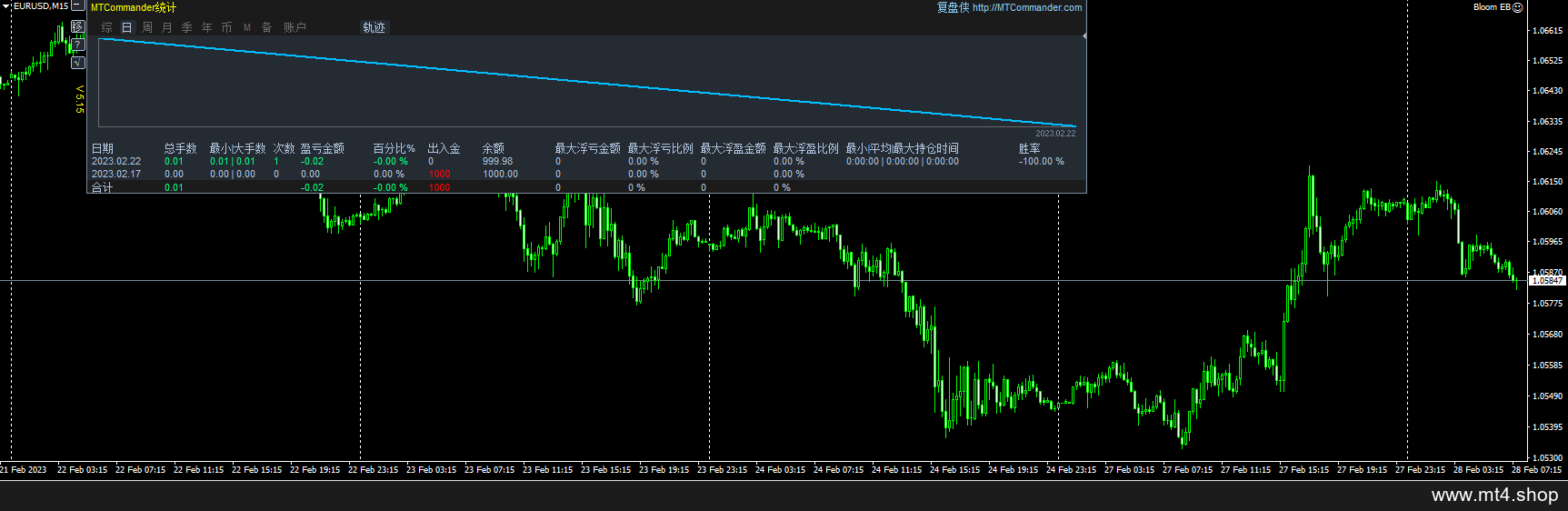This screenshot has height=511, width=1568.
Task: Open the 年 yearly tab
Action: (x=207, y=27)
